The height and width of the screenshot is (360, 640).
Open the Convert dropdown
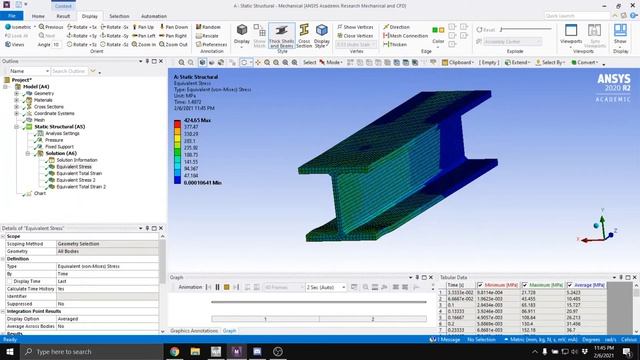pos(585,62)
